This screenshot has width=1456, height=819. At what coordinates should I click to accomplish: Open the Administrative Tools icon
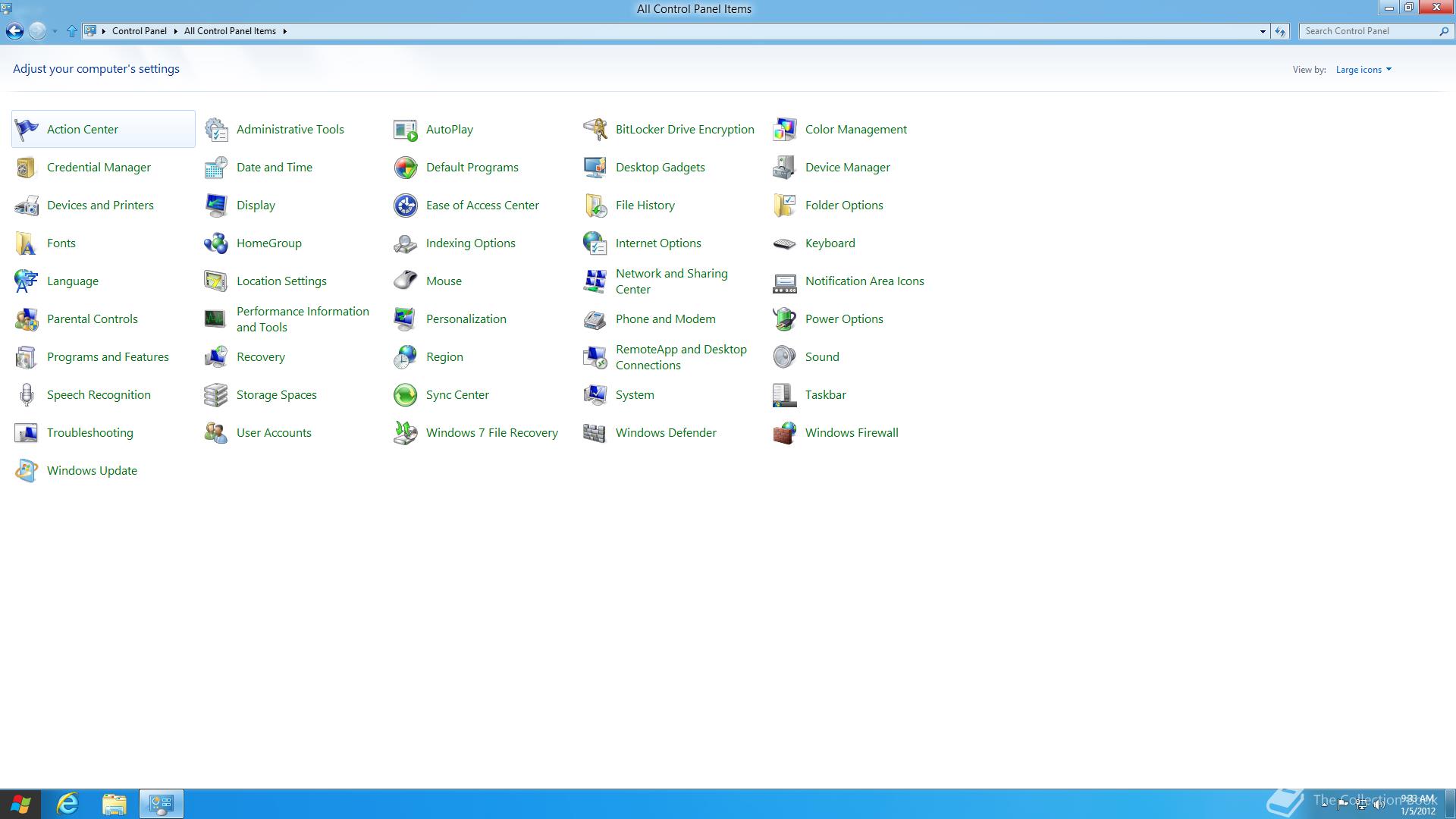(x=216, y=130)
